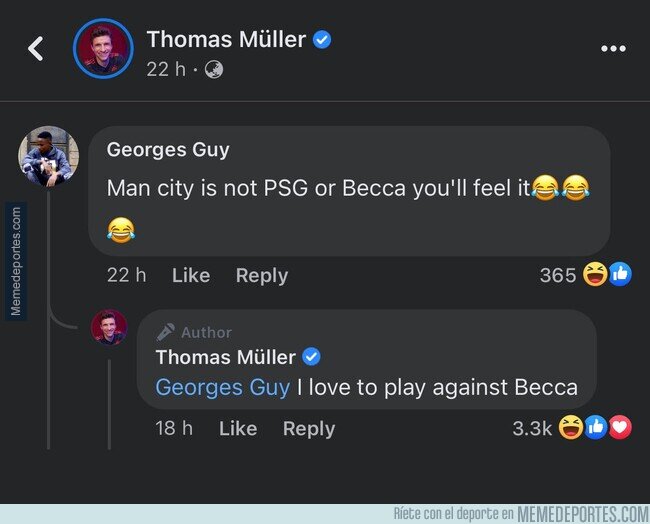This screenshot has width=650, height=524.
Task: Click heart reaction icon beside 3.3k
Action: (620, 427)
